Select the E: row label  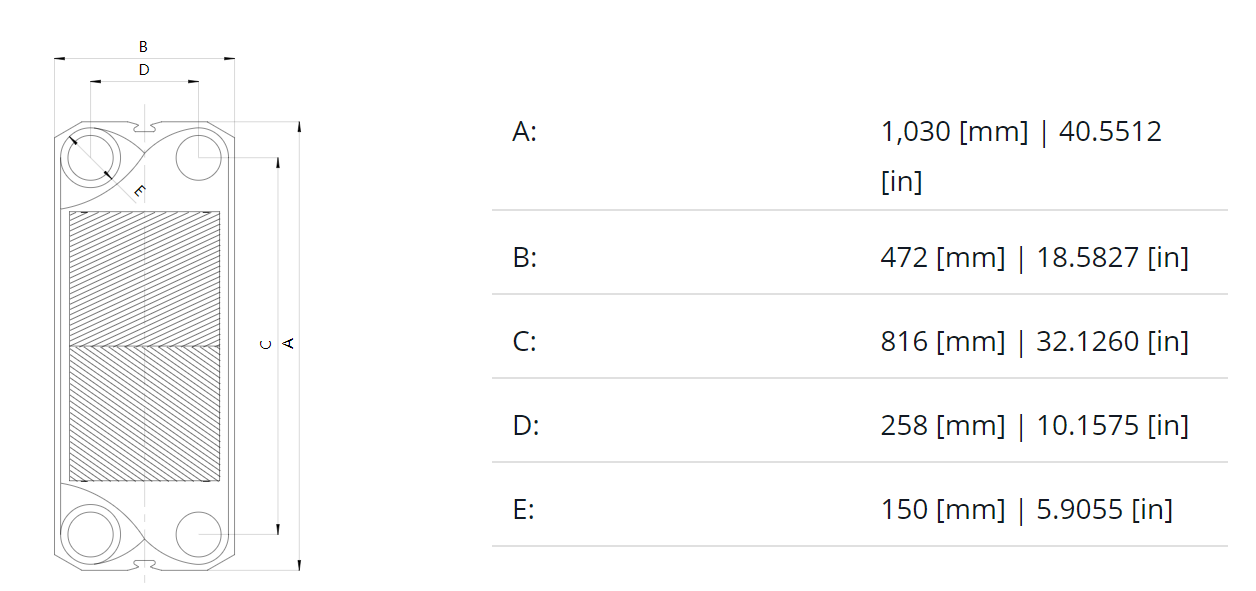pos(524,510)
